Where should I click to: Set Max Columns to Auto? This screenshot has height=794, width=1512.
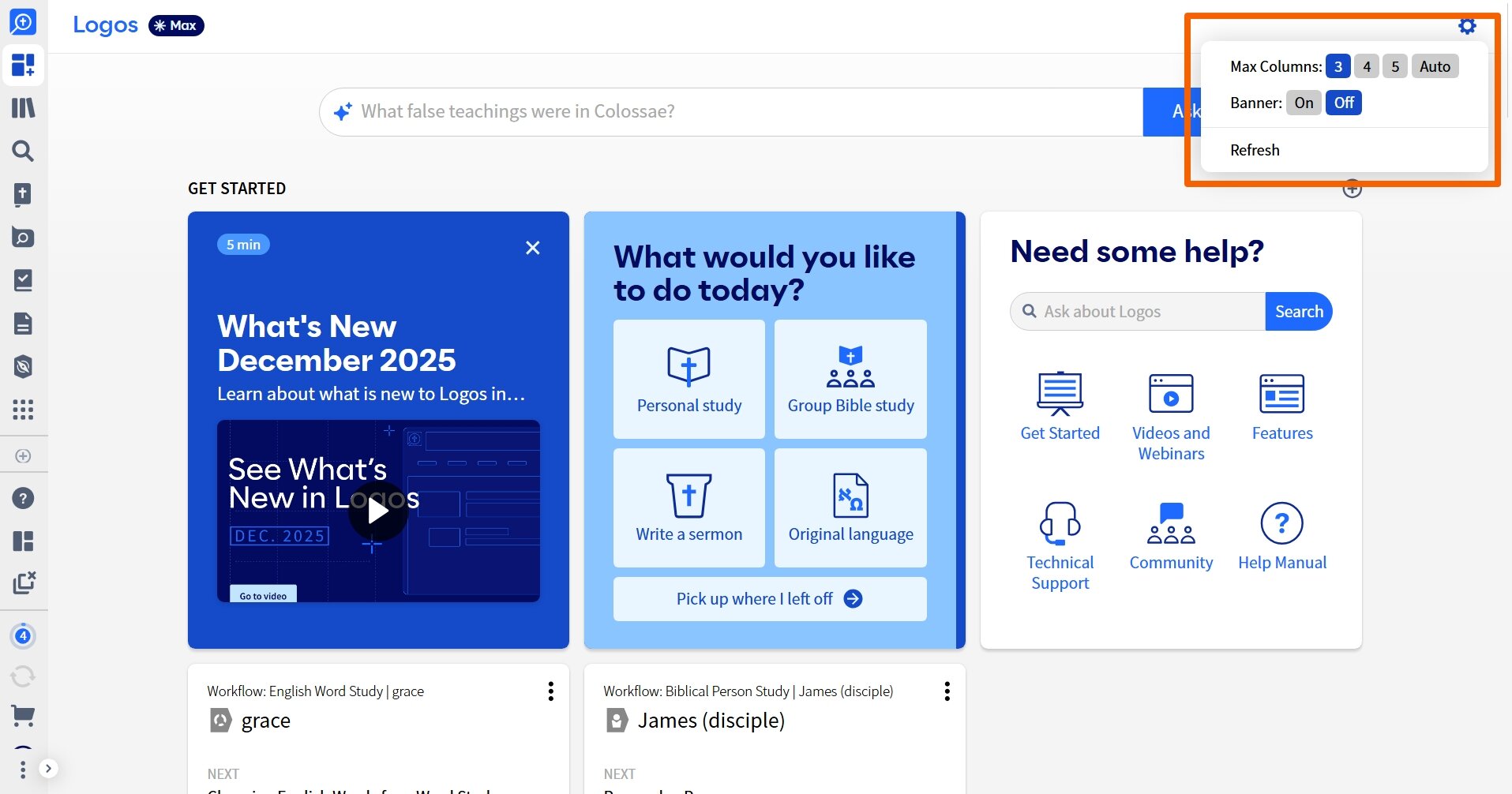tap(1435, 66)
